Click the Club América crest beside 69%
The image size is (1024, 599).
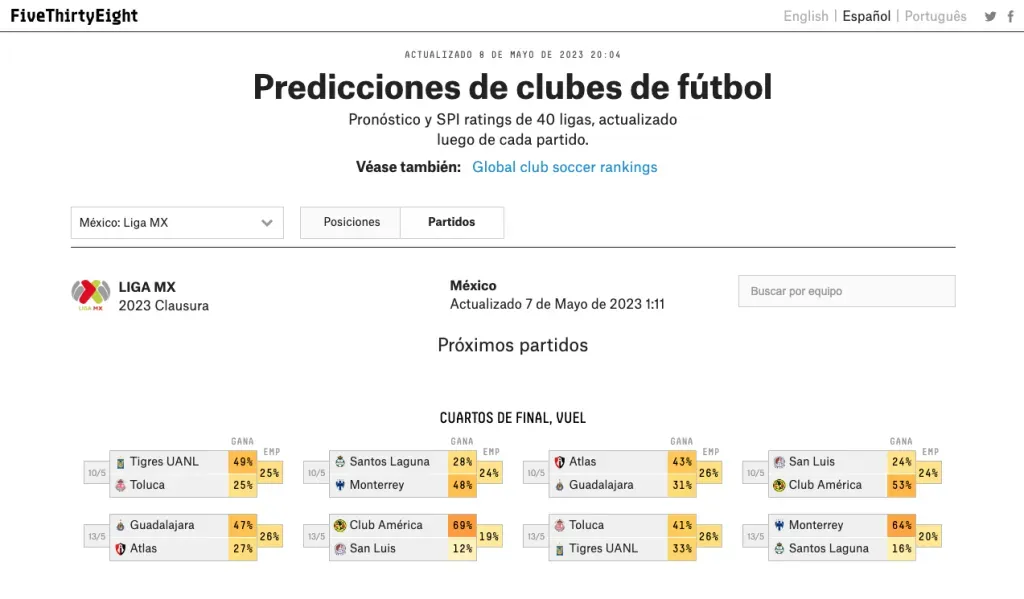tap(339, 525)
